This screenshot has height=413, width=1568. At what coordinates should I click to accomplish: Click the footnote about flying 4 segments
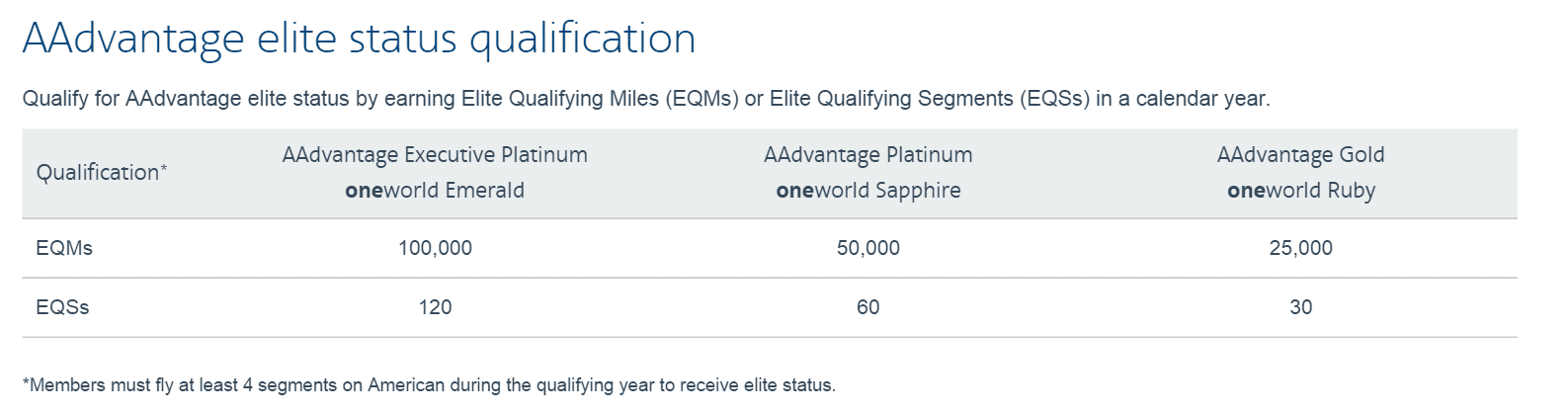pos(429,385)
